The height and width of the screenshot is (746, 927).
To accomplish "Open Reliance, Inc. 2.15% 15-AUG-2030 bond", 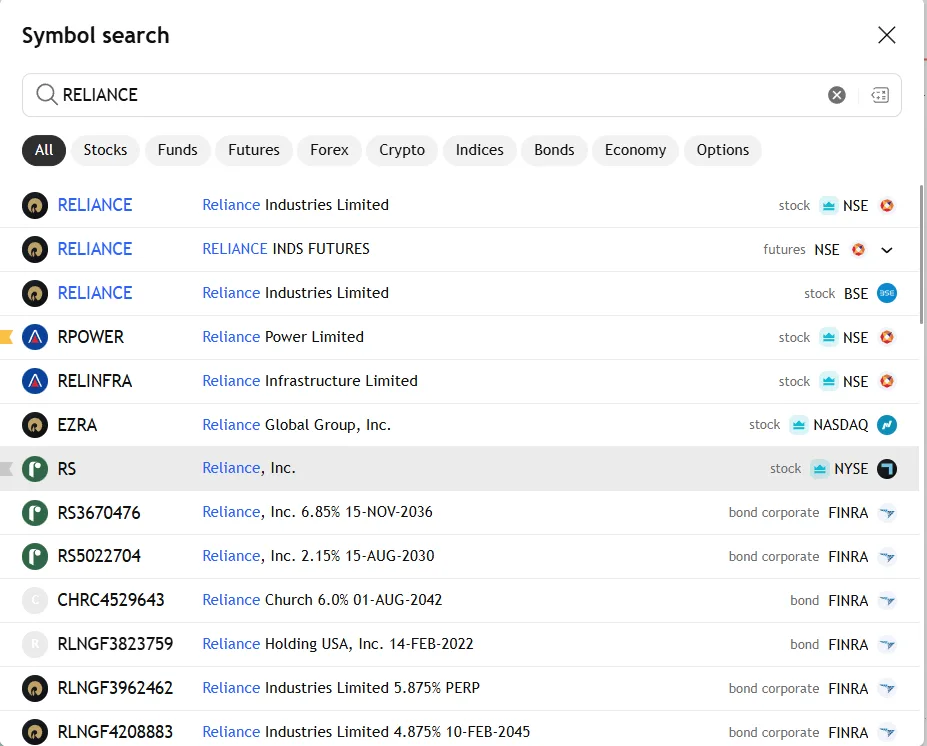I will [x=459, y=557].
